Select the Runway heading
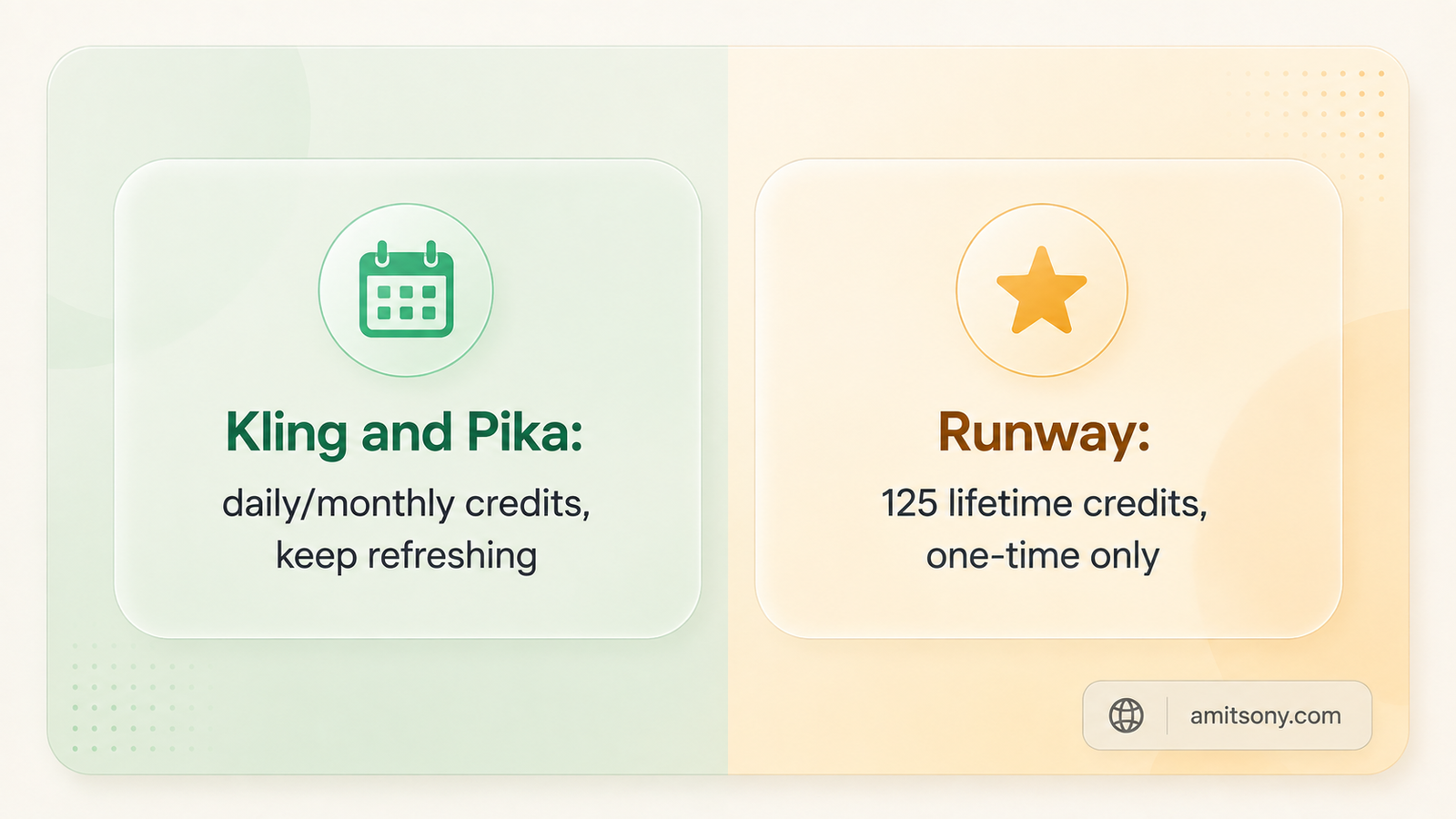Viewport: 1456px width, 819px height. pyautogui.click(x=1044, y=433)
